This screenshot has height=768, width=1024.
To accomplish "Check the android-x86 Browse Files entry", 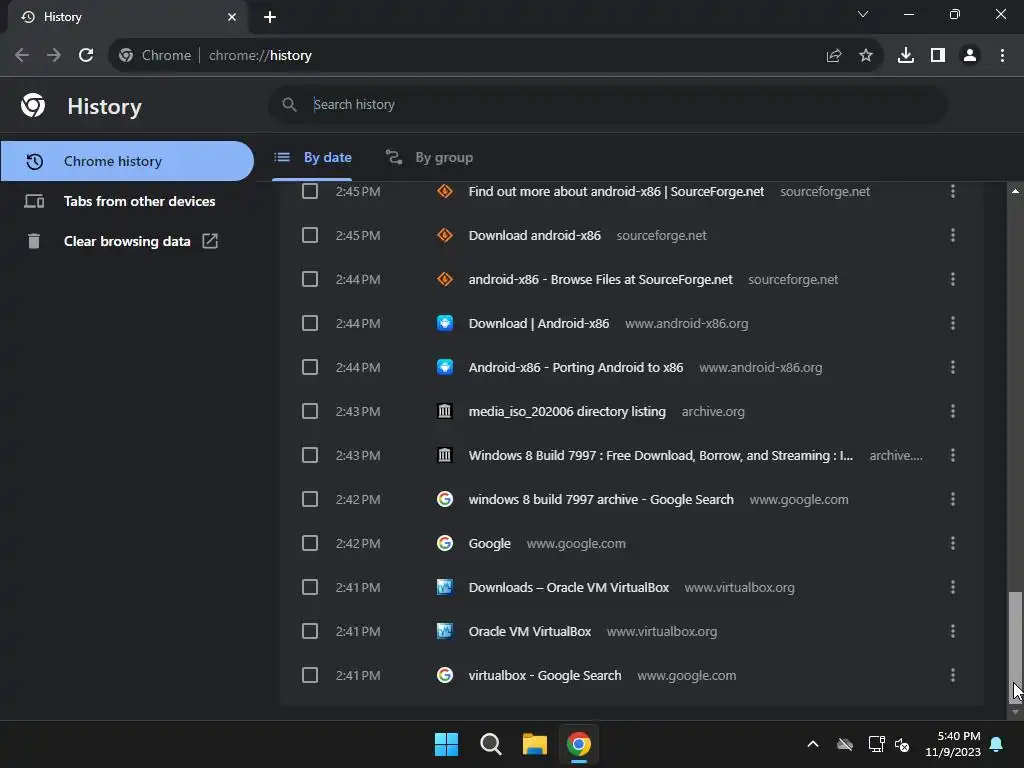I will point(310,280).
